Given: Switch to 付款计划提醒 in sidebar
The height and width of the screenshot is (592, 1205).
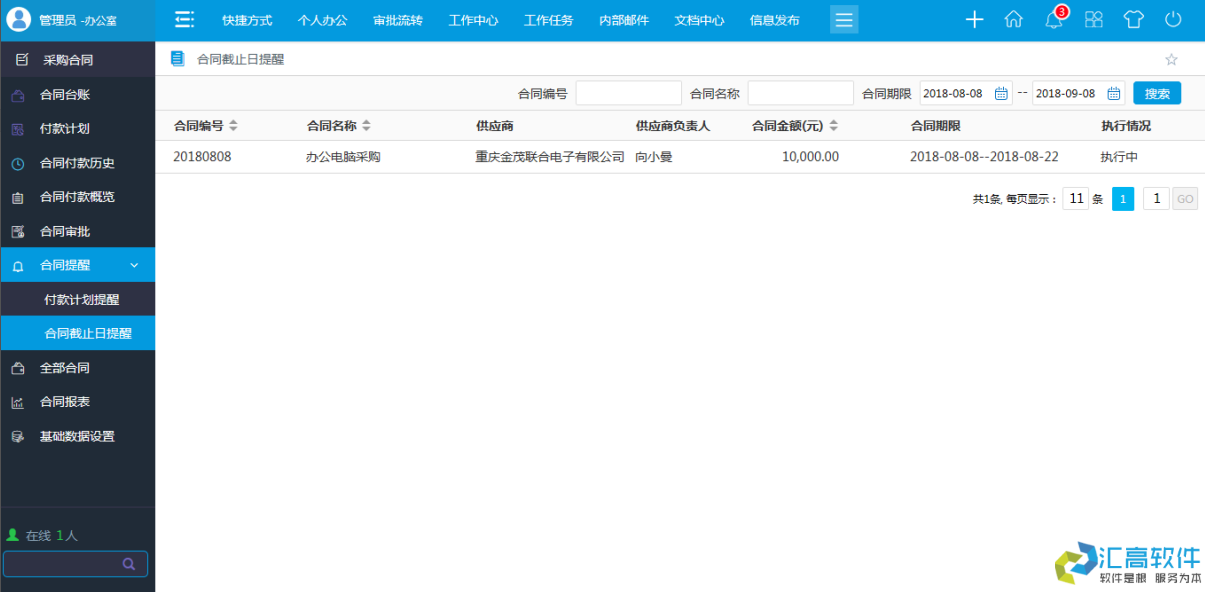Looking at the screenshot, I should click(x=78, y=298).
